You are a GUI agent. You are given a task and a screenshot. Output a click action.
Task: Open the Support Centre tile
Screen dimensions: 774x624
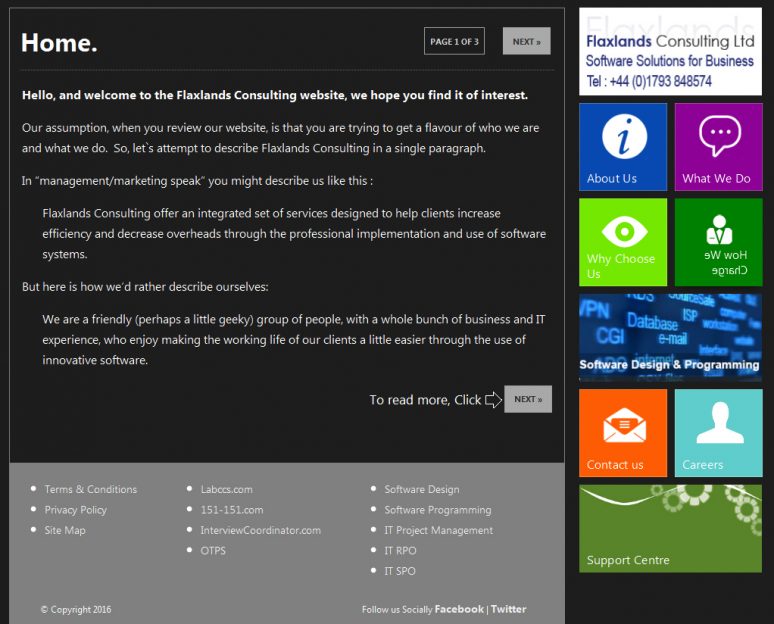(670, 529)
